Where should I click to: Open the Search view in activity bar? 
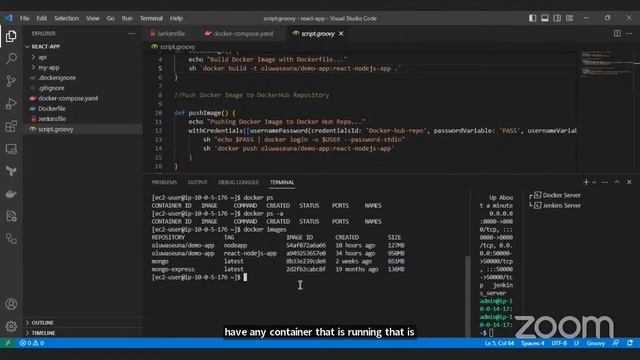(11, 58)
